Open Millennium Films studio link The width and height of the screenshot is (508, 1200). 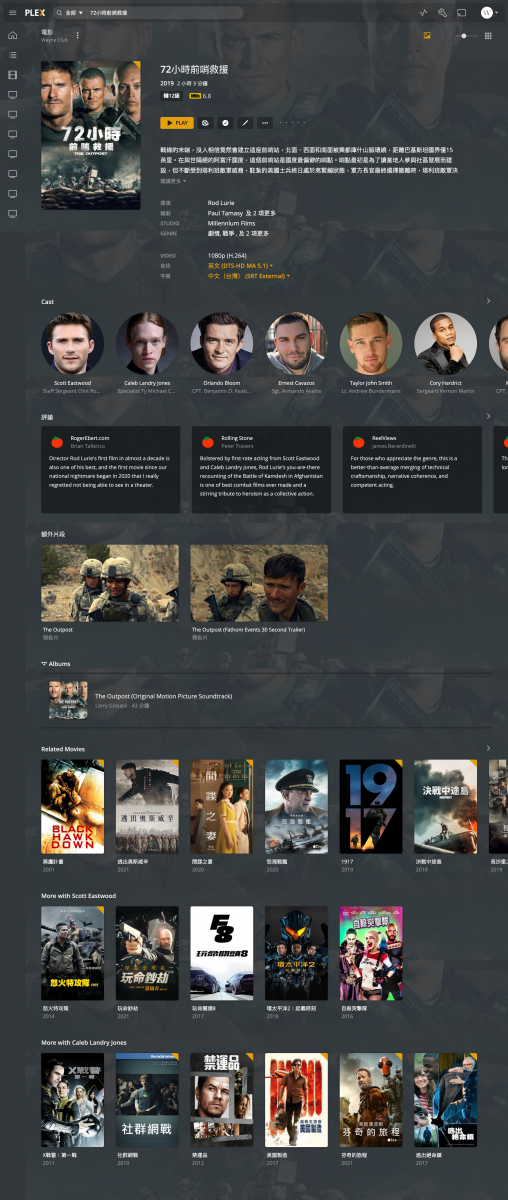click(232, 223)
